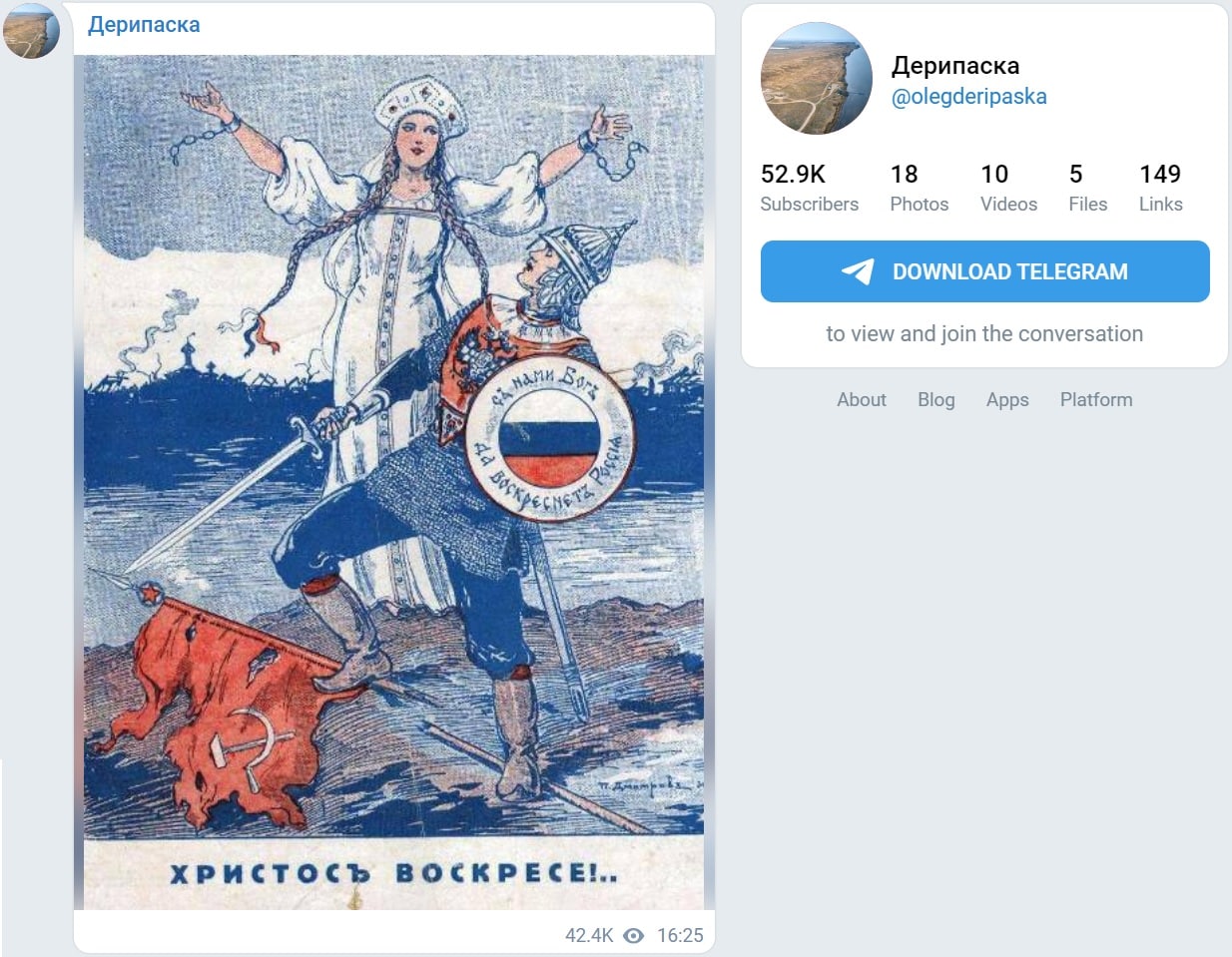Select the 5 Files counter
1232x957 pixels.
point(1087,189)
